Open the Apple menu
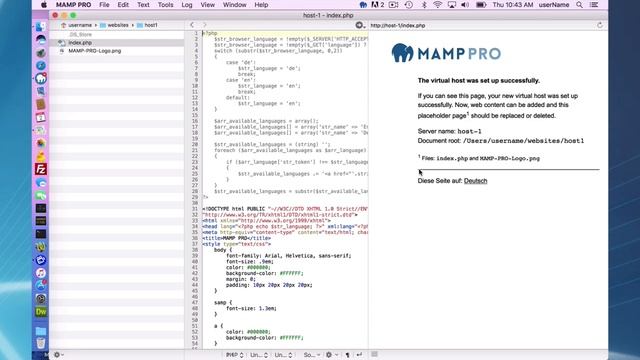Screen dimensions: 640x360 point(44,5)
